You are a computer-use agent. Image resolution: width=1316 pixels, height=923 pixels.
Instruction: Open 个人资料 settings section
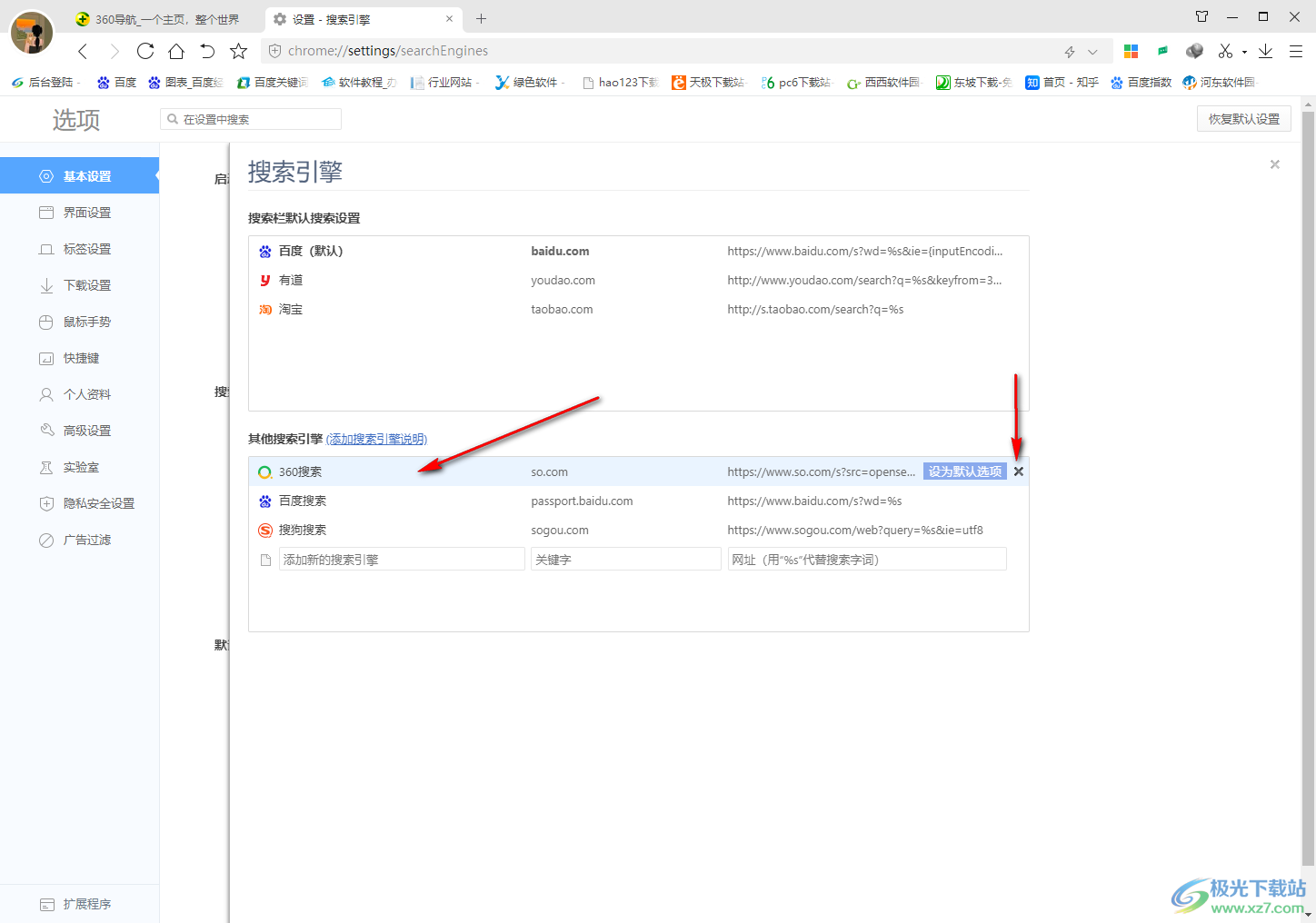(79, 394)
